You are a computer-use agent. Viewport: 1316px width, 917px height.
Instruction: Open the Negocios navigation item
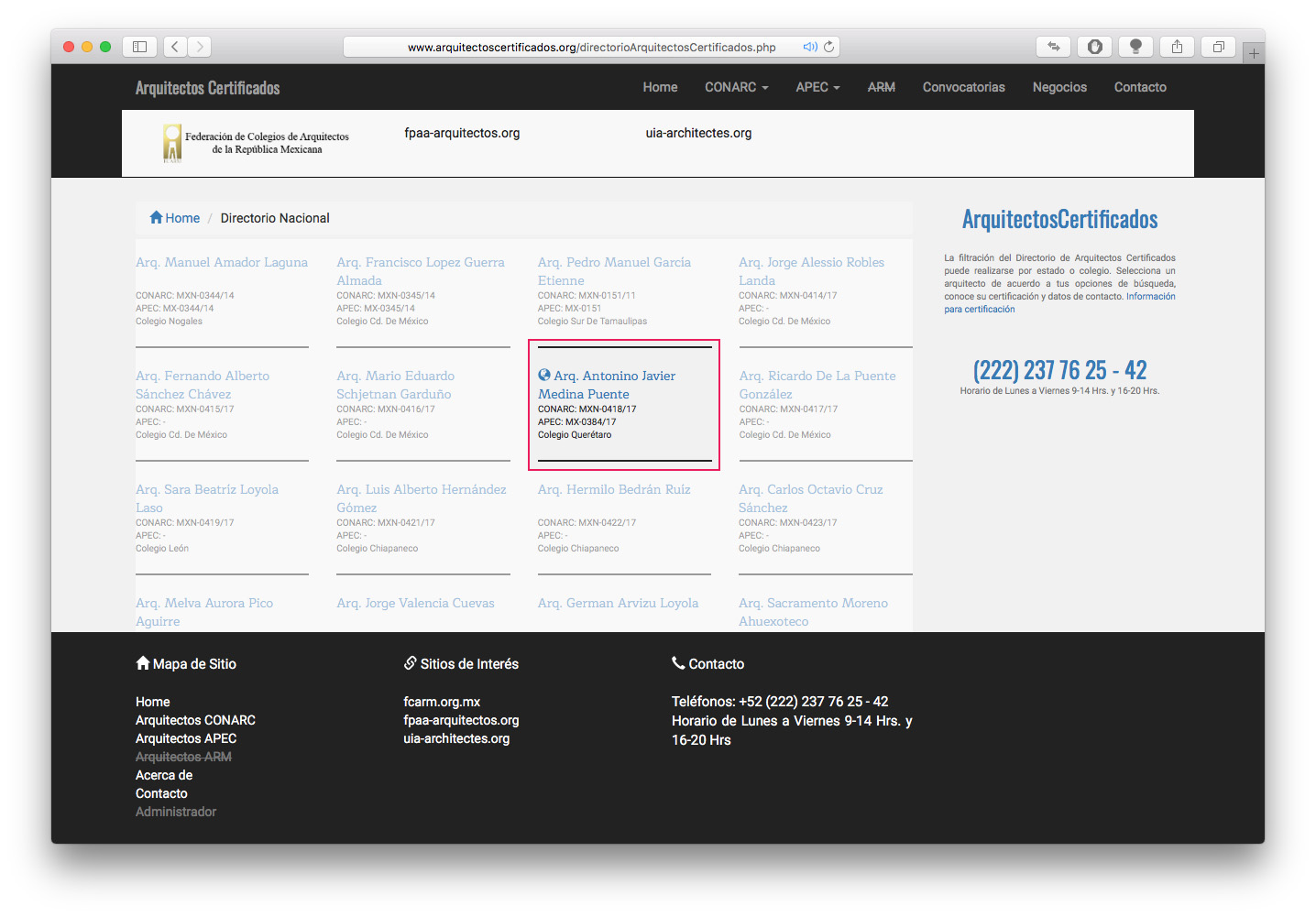coord(1059,87)
